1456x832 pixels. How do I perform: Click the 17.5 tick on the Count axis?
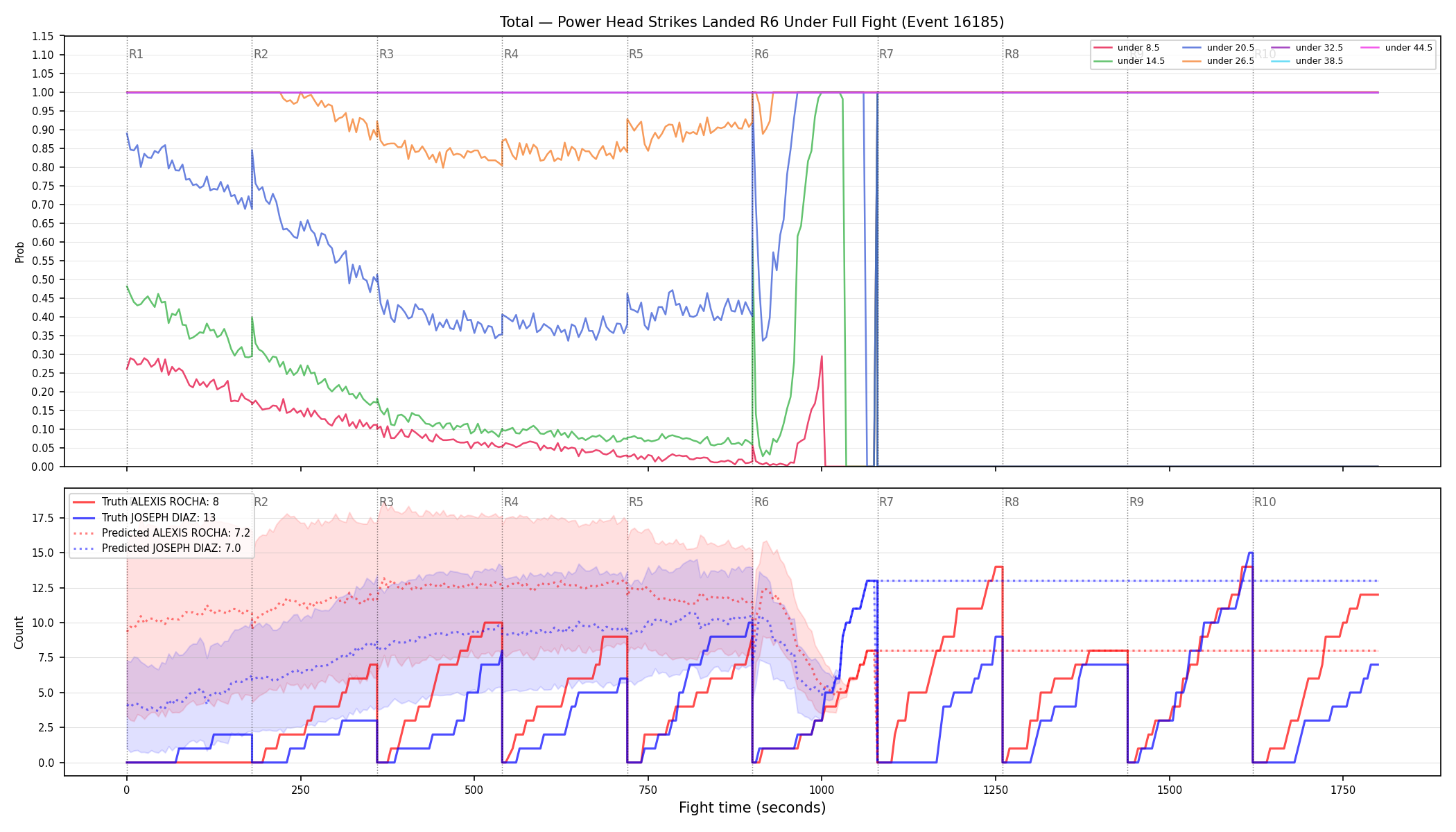[x=43, y=519]
